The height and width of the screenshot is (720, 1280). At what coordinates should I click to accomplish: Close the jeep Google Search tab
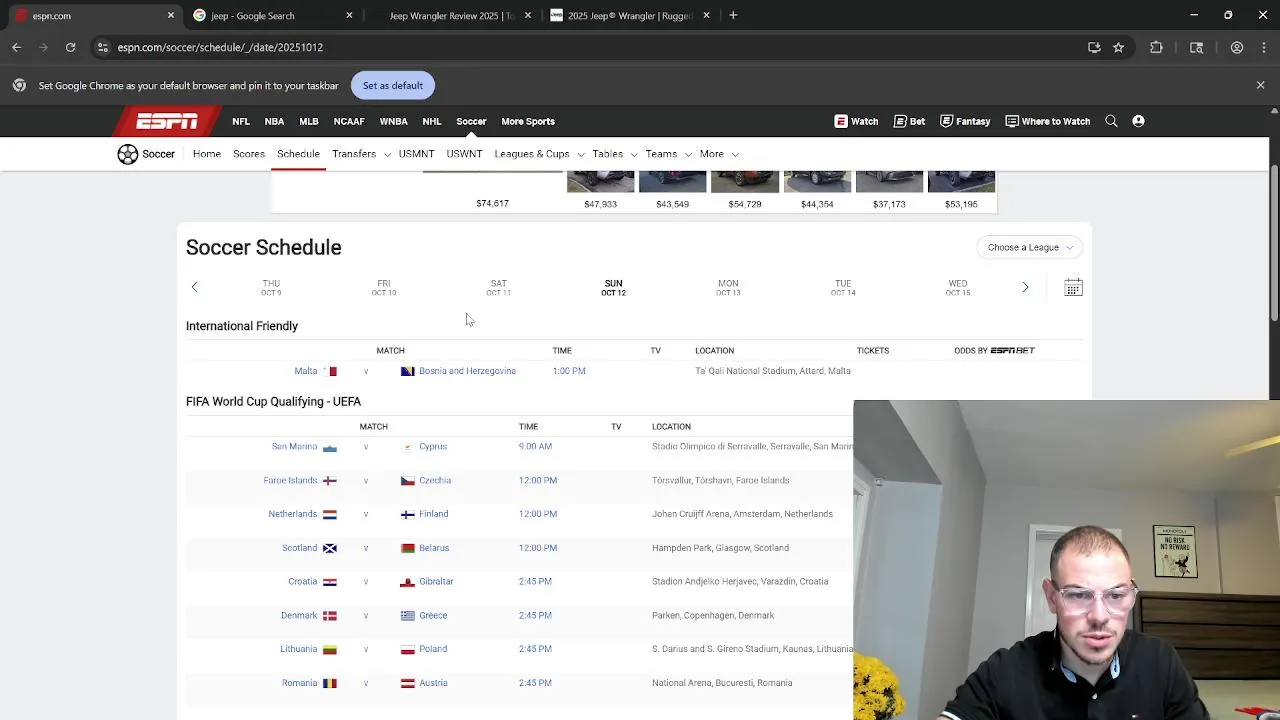(349, 15)
